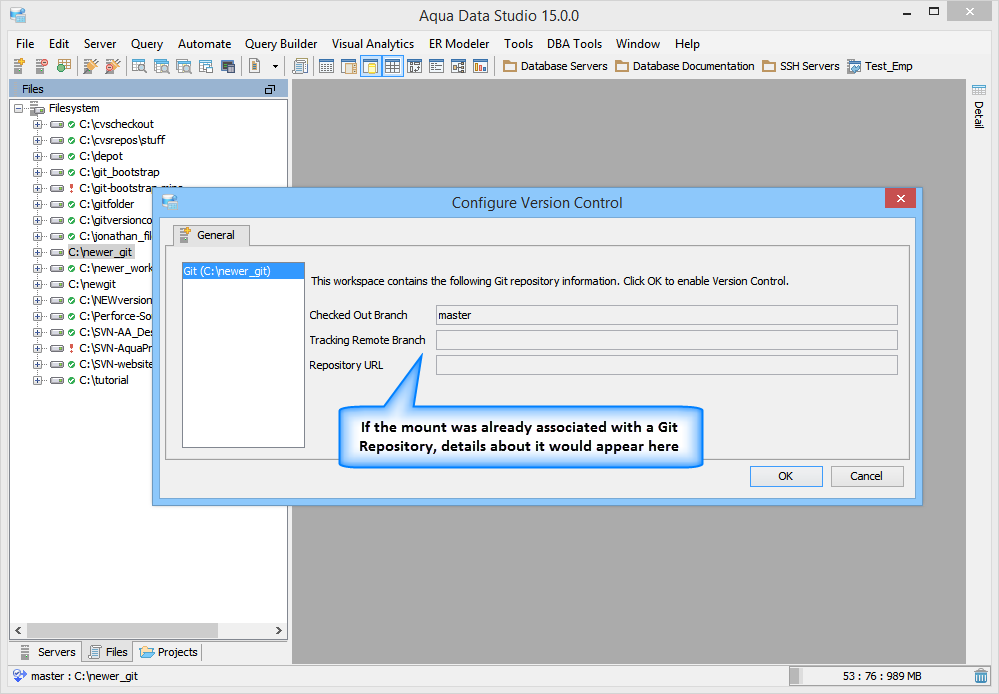Image resolution: width=999 pixels, height=694 pixels.
Task: Expand the C:\depot tree node
Action: [x=38, y=156]
